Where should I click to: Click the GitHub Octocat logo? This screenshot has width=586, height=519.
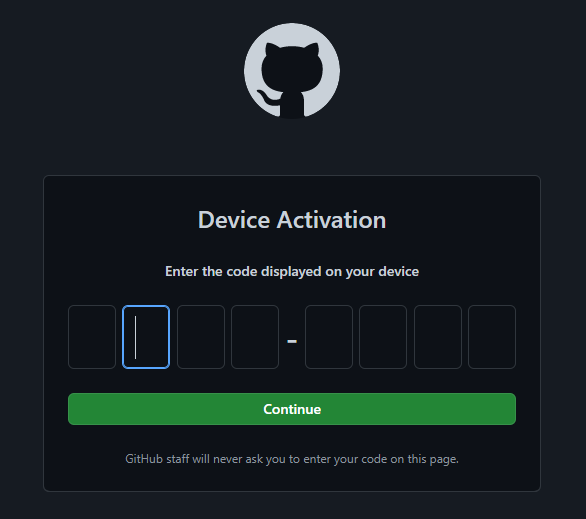[x=292, y=71]
